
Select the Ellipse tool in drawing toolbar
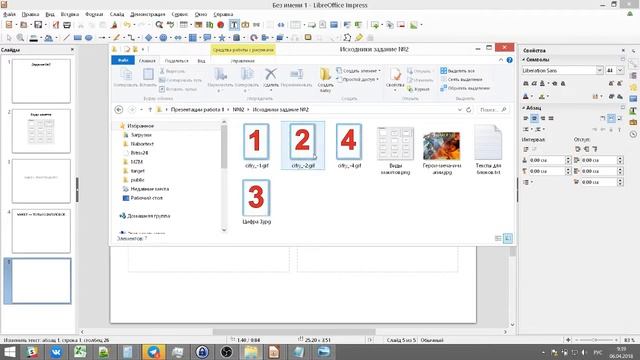click(89, 38)
